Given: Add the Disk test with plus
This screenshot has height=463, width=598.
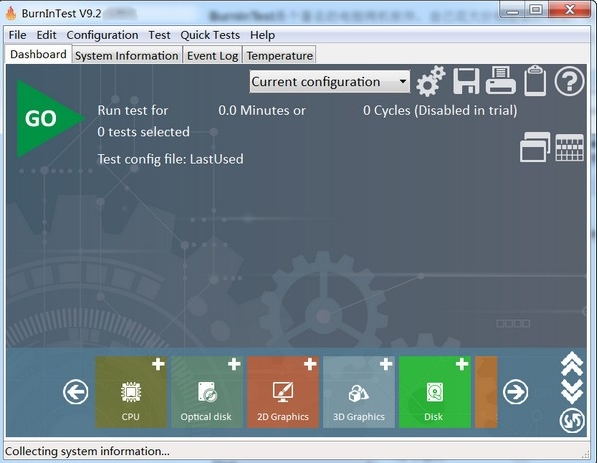Looking at the screenshot, I should click(462, 364).
